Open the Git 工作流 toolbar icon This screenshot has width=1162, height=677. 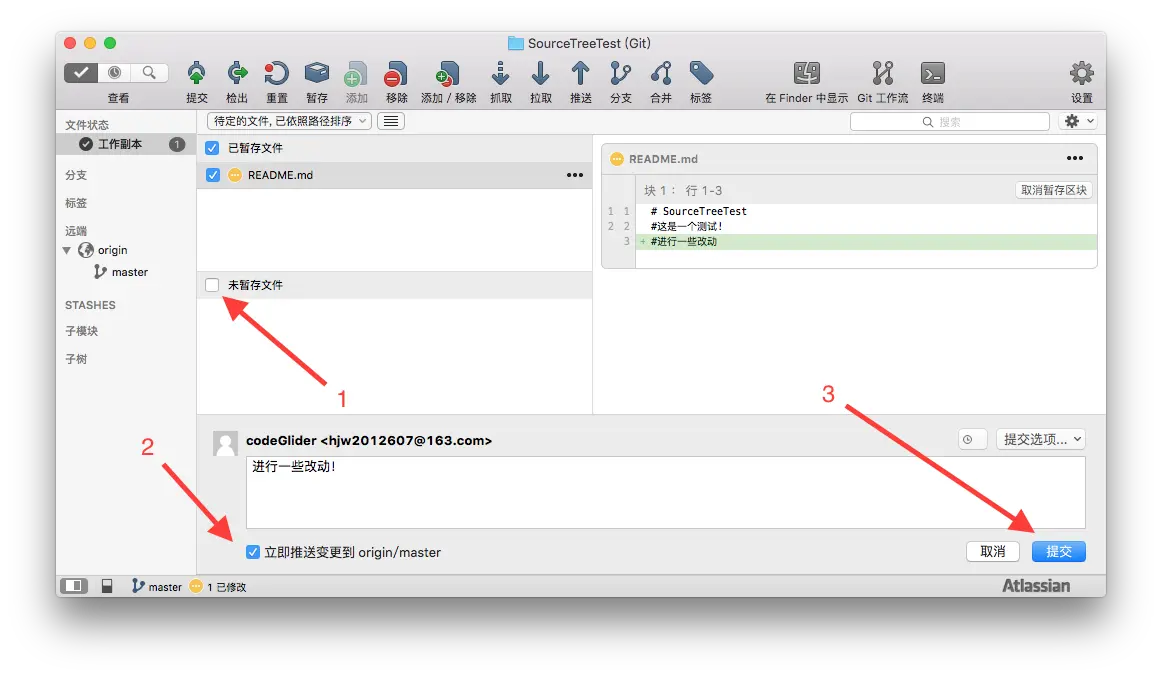pyautogui.click(x=883, y=73)
